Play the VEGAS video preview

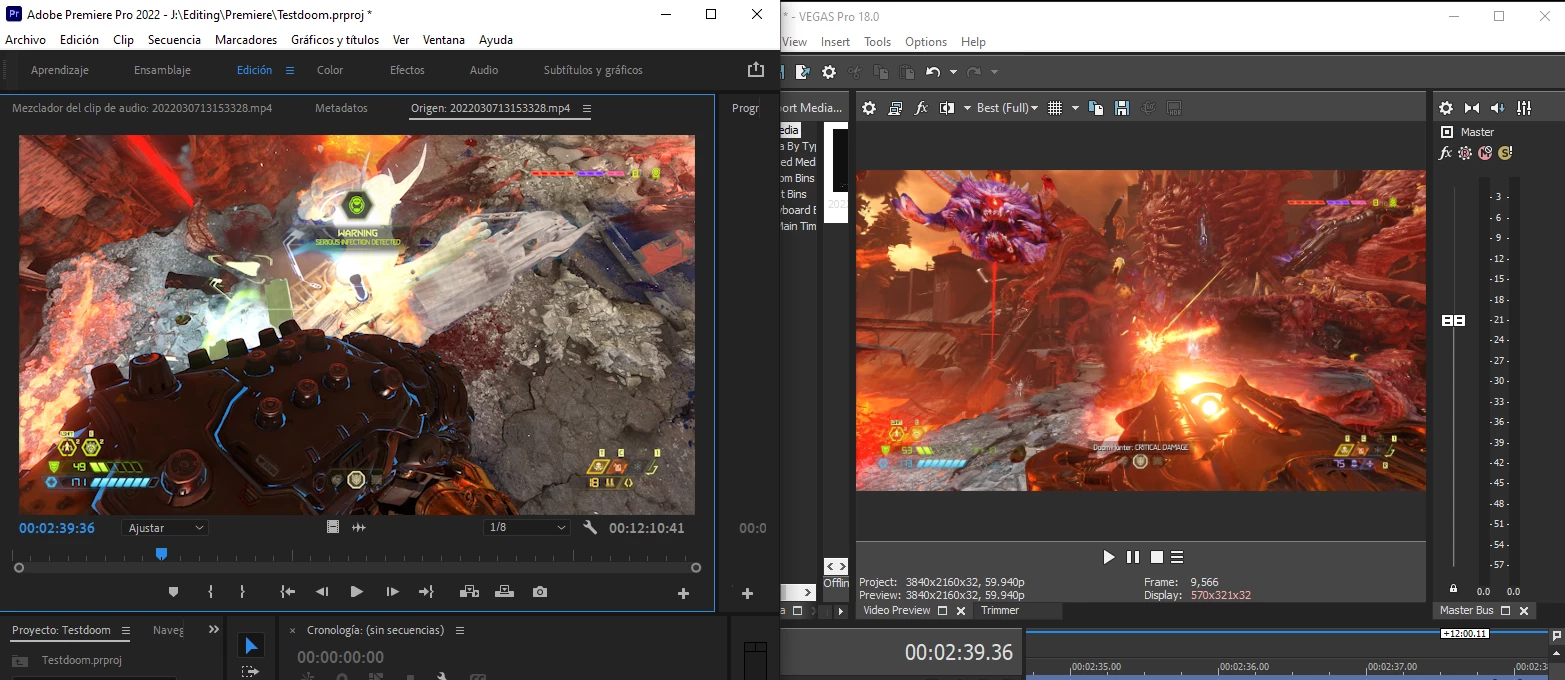pos(1108,557)
